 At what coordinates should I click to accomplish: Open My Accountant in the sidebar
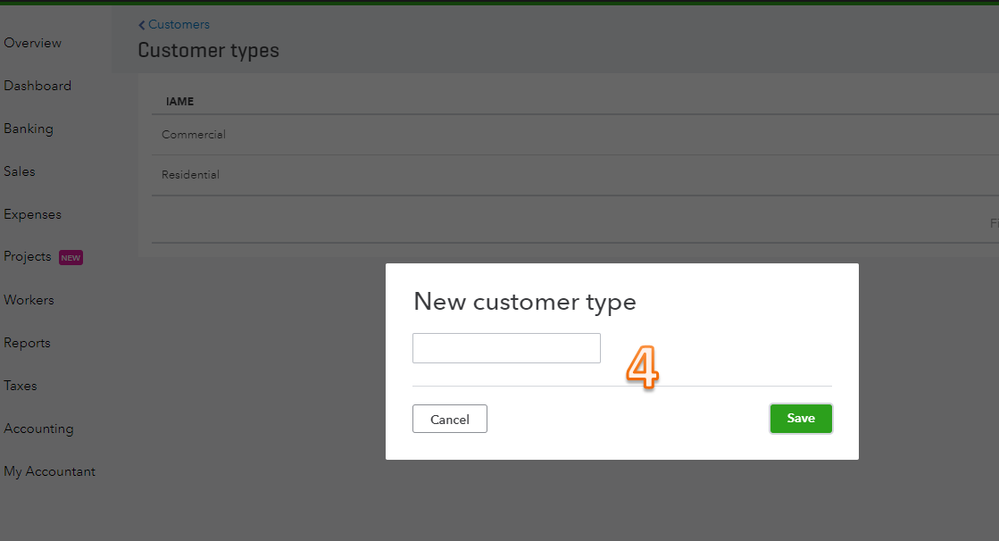pos(50,472)
